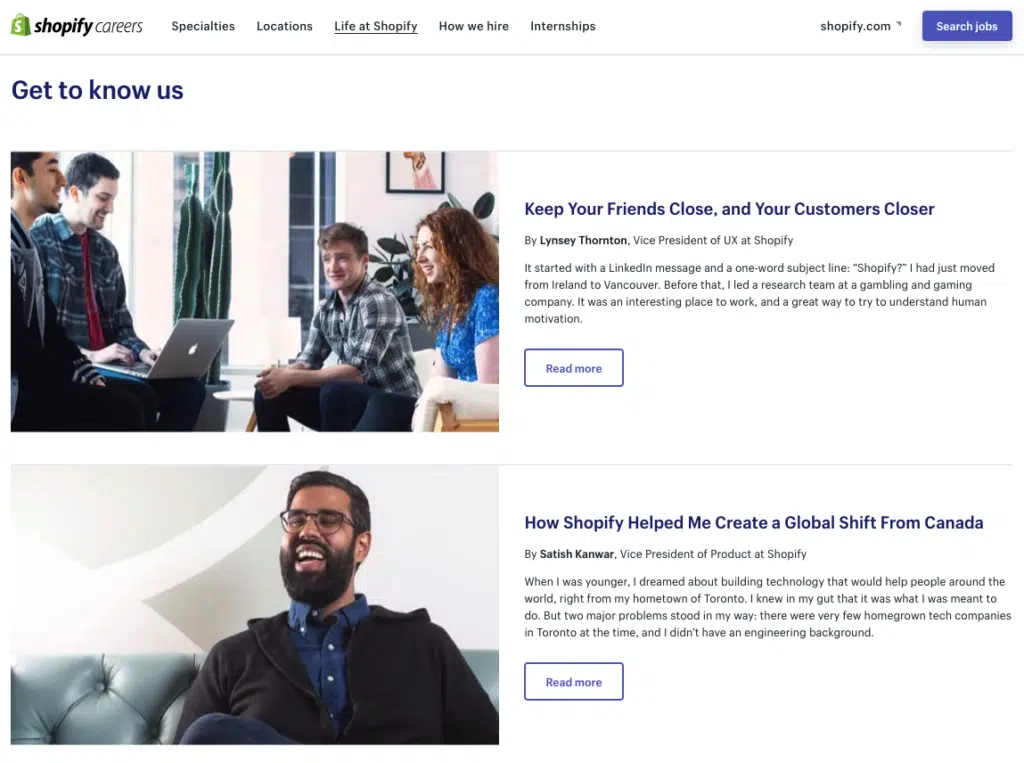Open the Keep Your Friends Close article title
The width and height of the screenshot is (1024, 763).
pyautogui.click(x=729, y=209)
